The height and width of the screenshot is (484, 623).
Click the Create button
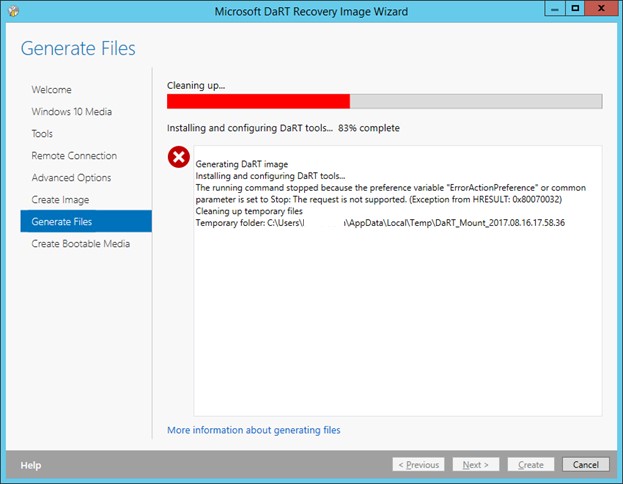(x=530, y=465)
